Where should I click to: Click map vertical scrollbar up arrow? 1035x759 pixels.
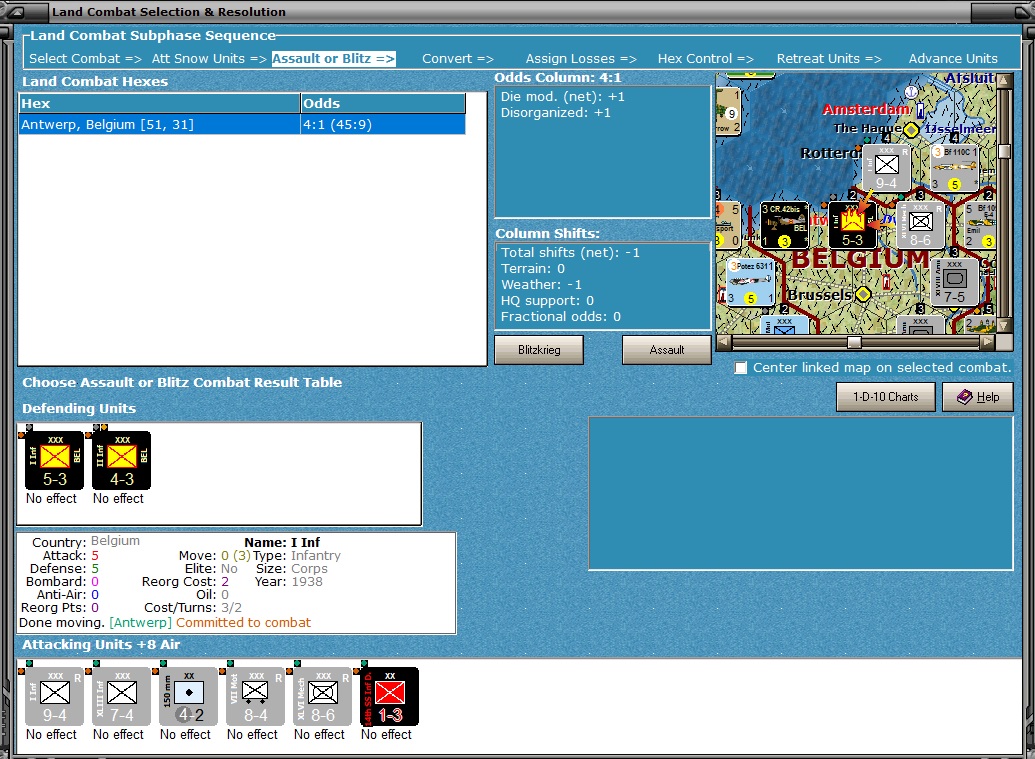click(x=1004, y=80)
